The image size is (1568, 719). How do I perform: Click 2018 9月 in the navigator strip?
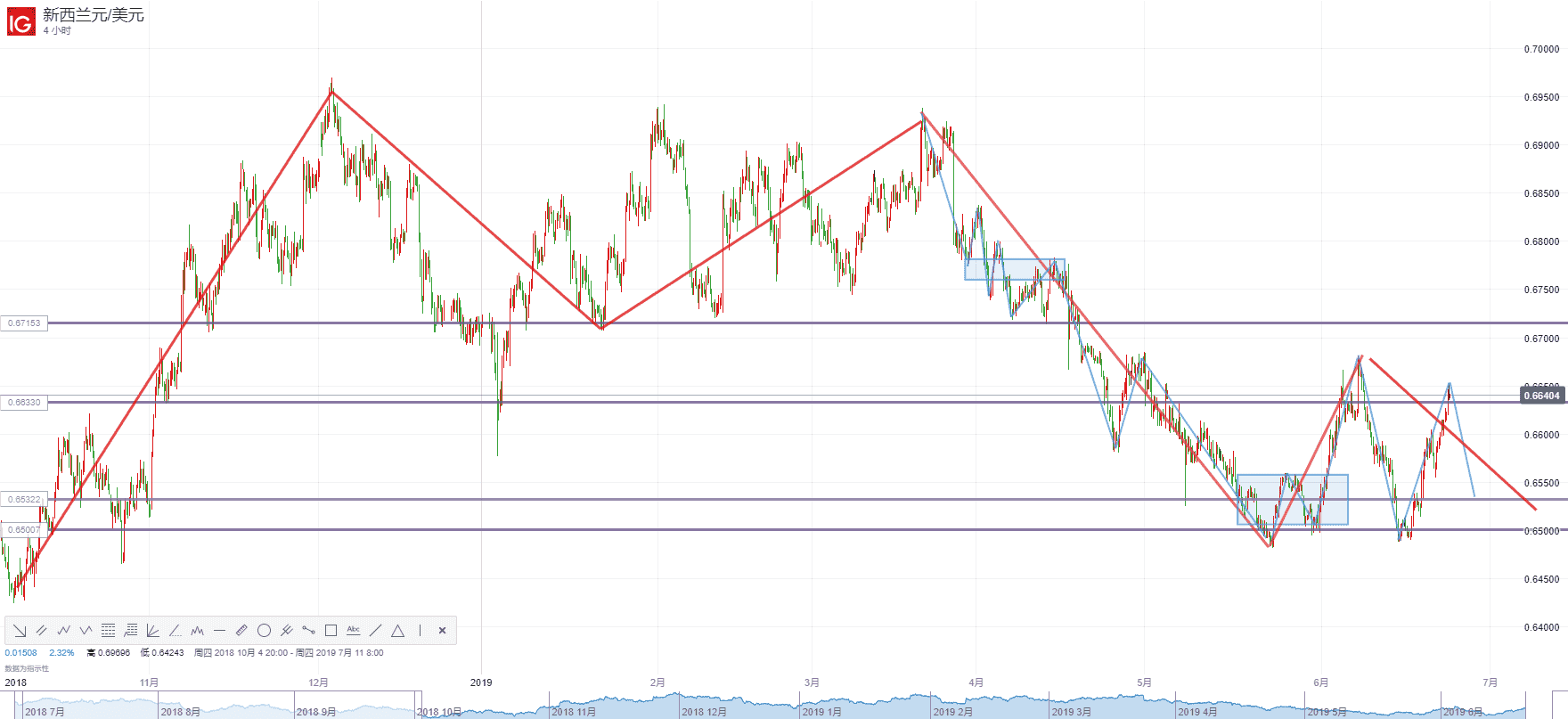pyautogui.click(x=316, y=712)
